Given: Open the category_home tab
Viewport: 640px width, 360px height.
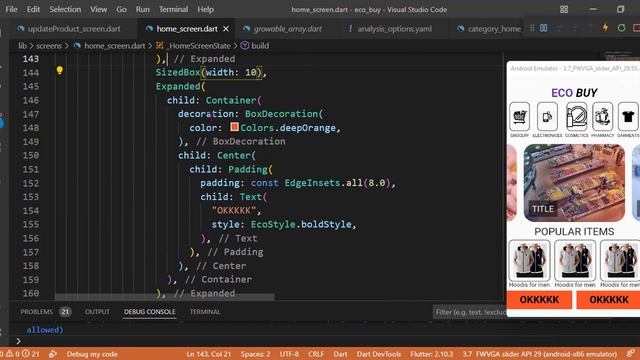Looking at the screenshot, I should click(490, 29).
